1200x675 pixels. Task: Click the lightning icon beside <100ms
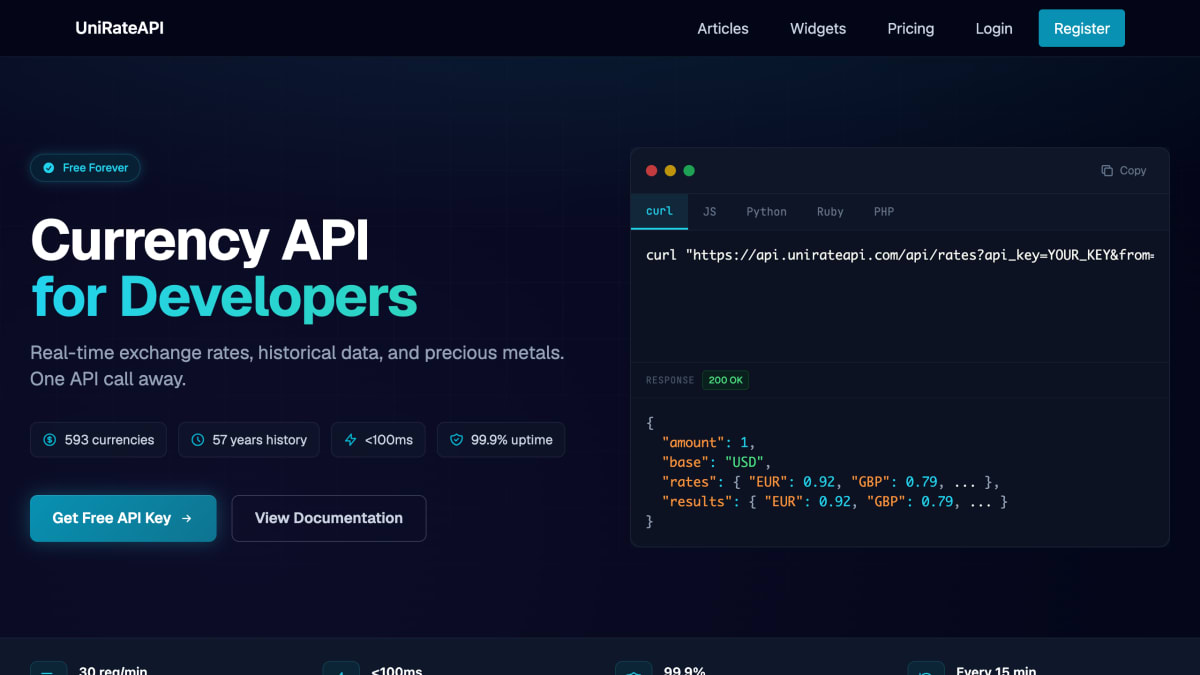[350, 440]
